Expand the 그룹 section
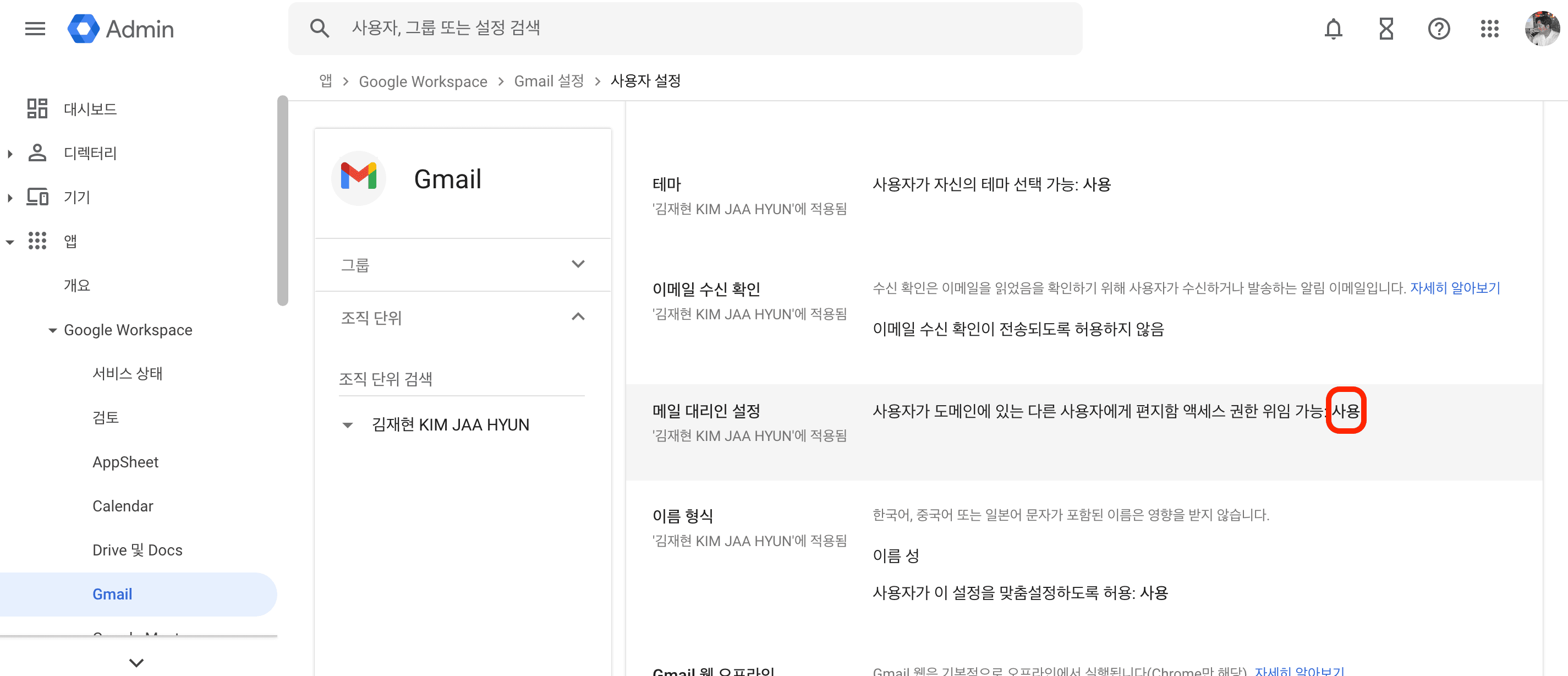Screen dimensions: 1568x676 tap(578, 264)
